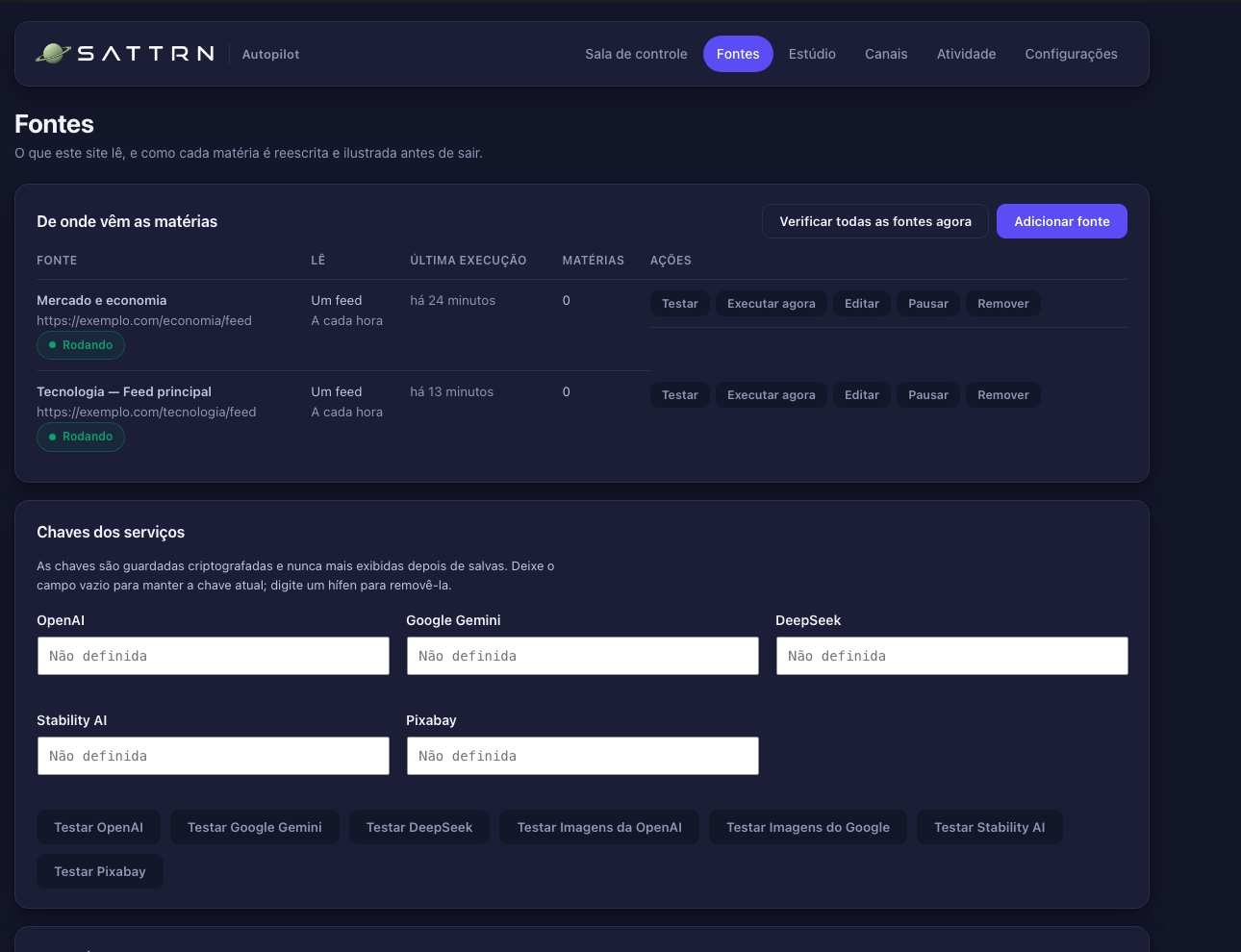This screenshot has width=1241, height=952.
Task: Click the MATÉRIAS column header
Action: click(x=594, y=261)
